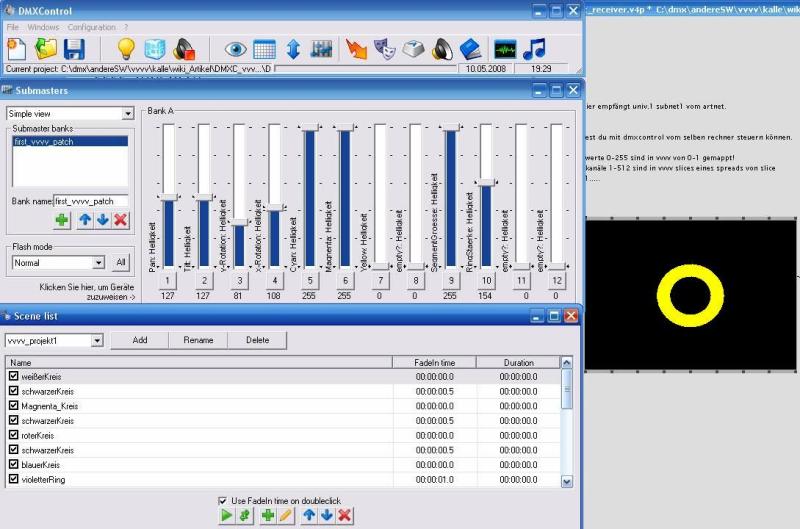Click the light bulb icon in toolbar

(126, 49)
